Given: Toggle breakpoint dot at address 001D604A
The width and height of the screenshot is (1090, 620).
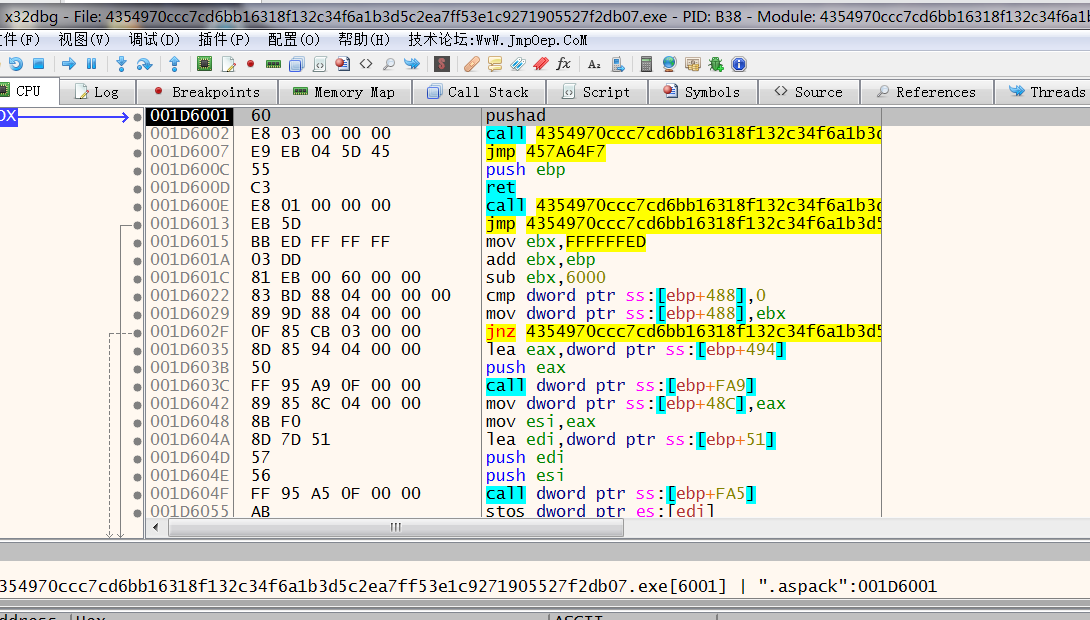Looking at the screenshot, I should [x=138, y=440].
